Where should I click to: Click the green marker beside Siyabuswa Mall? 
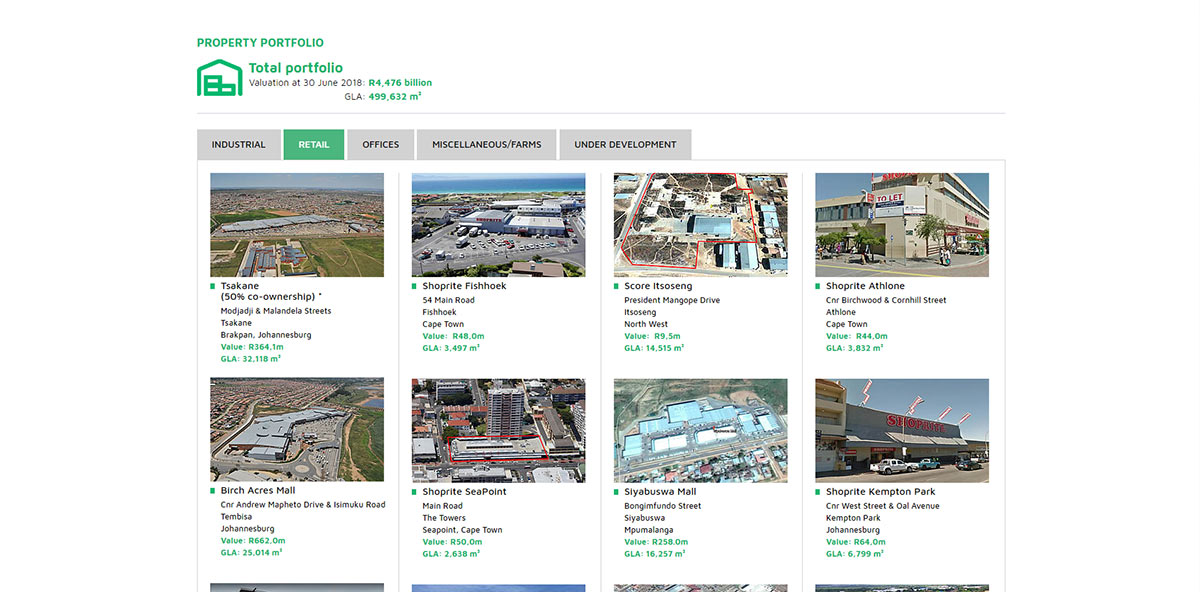(x=616, y=491)
